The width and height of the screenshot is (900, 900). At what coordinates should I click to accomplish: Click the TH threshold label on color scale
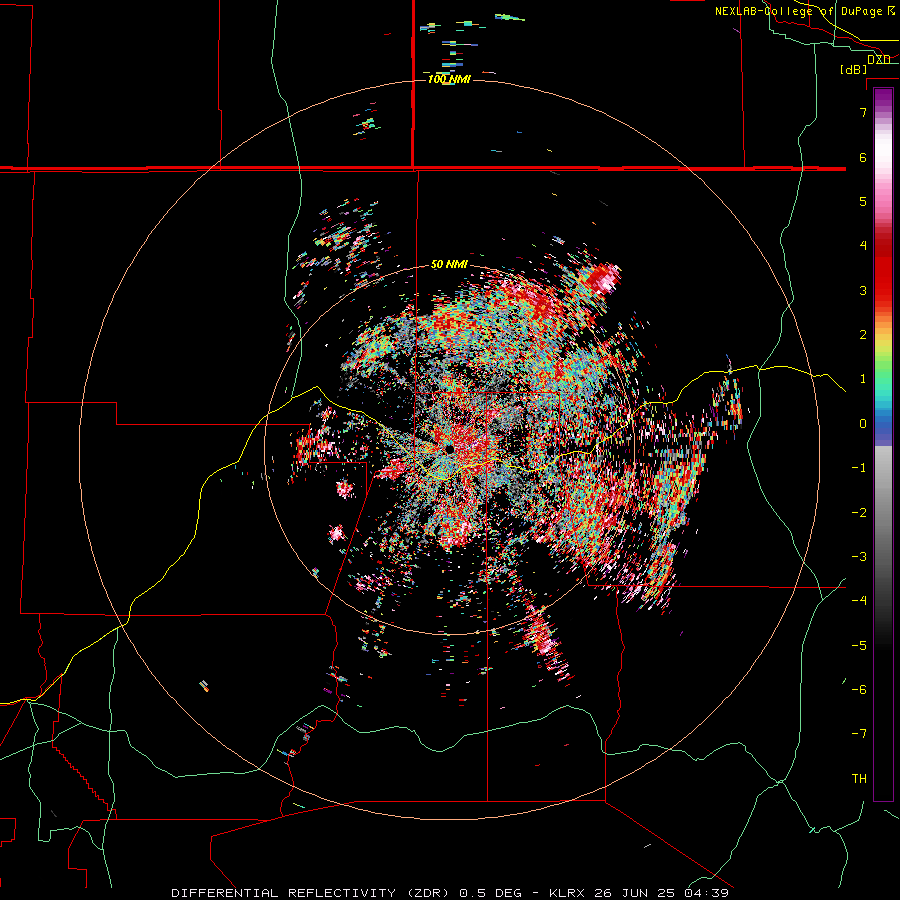click(859, 779)
